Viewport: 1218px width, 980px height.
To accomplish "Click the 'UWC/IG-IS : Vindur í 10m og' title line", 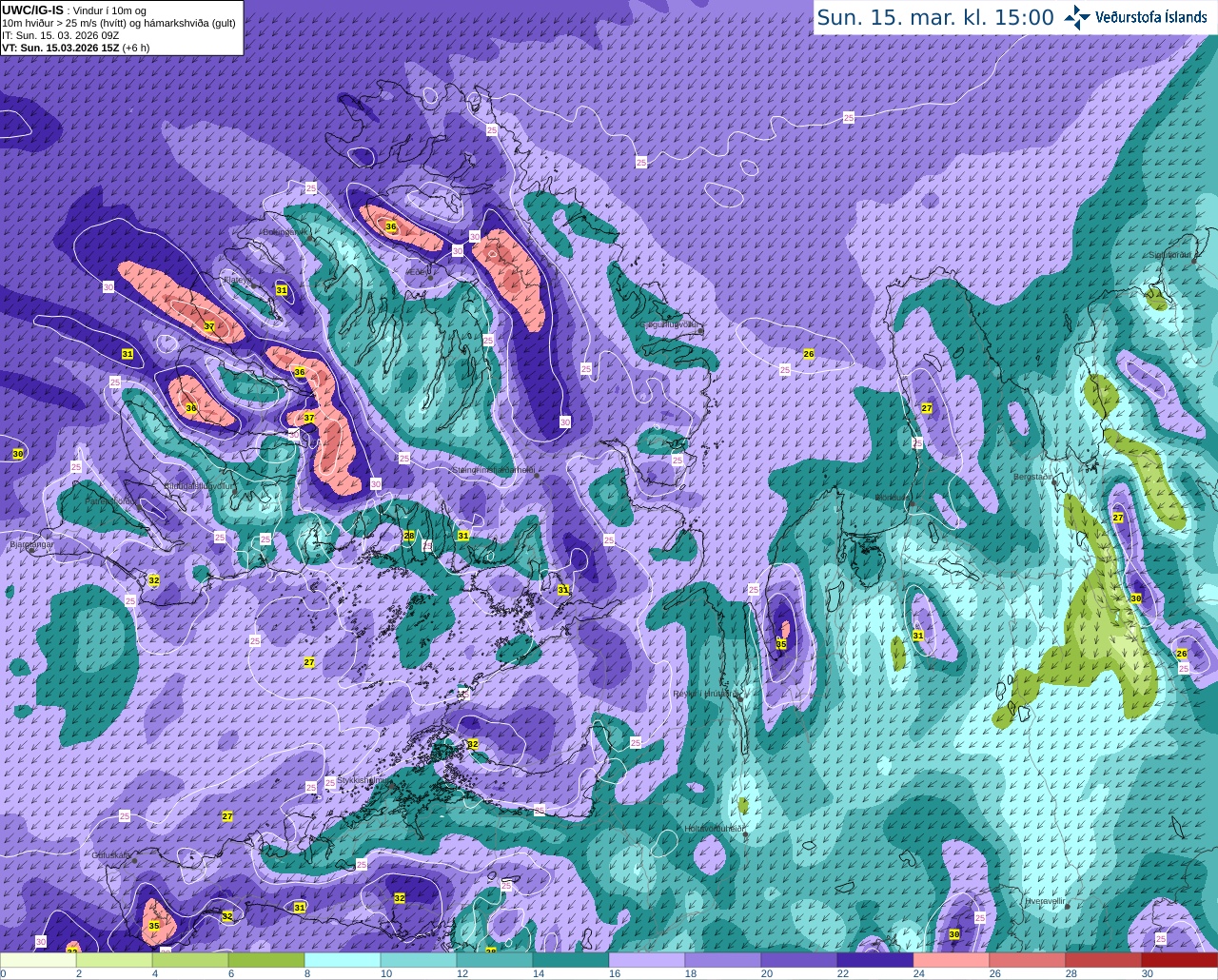I will (73, 10).
